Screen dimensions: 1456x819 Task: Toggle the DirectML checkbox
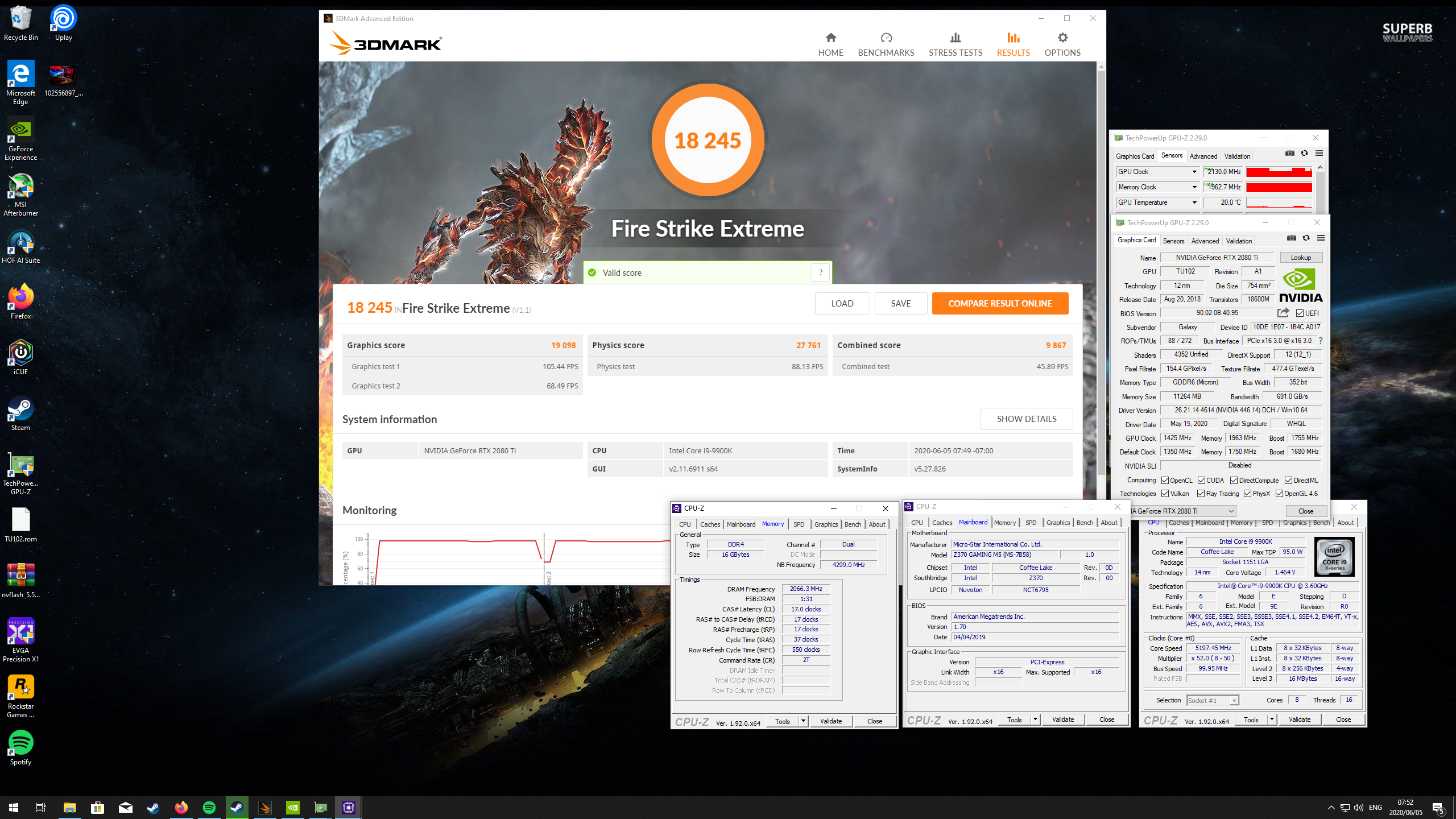click(1289, 481)
